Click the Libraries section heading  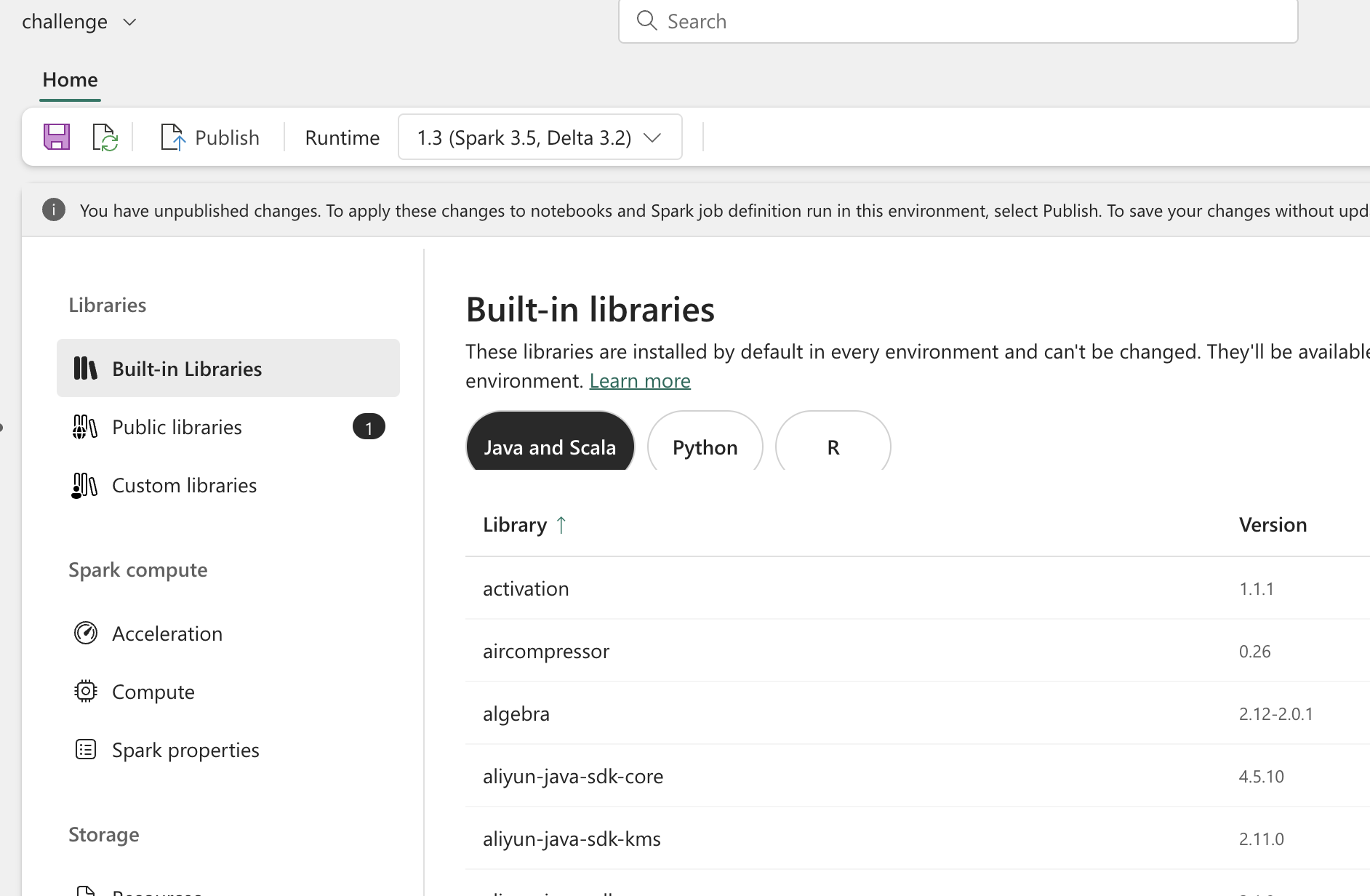coord(108,305)
